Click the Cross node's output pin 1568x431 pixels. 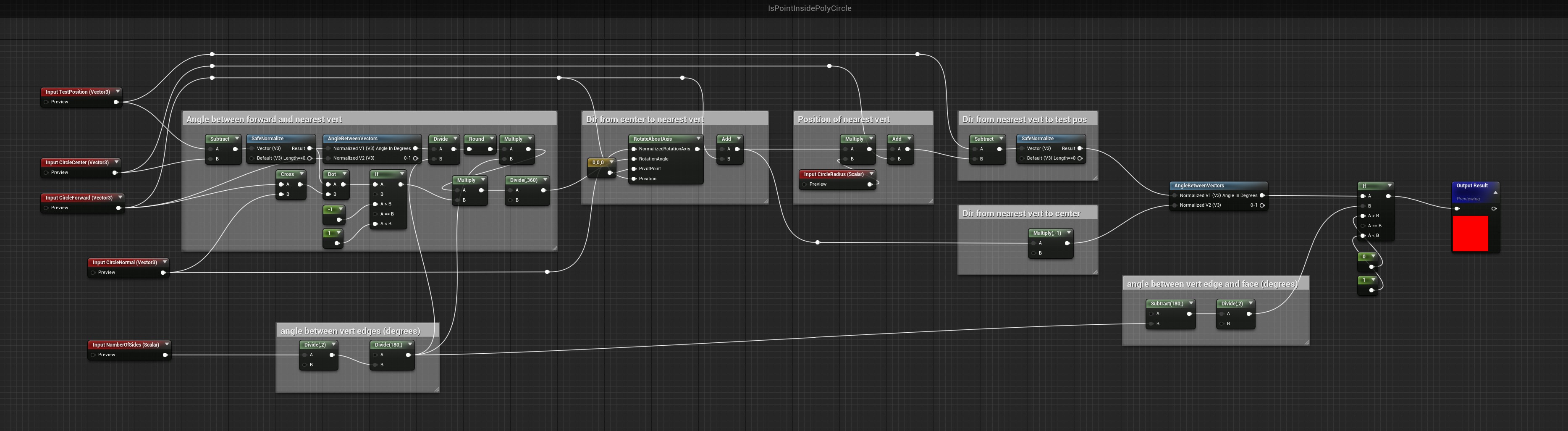coord(300,184)
